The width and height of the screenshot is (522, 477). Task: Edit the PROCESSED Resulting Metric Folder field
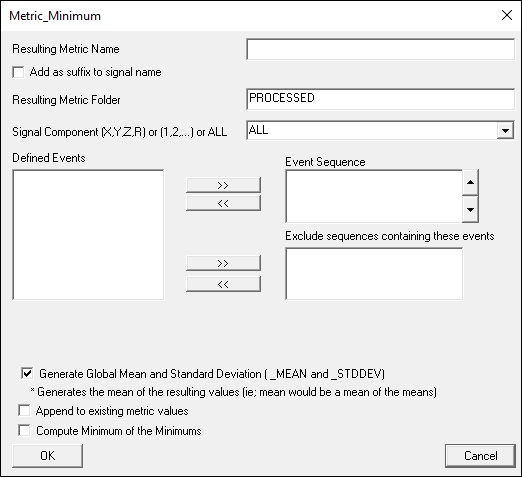(380, 99)
